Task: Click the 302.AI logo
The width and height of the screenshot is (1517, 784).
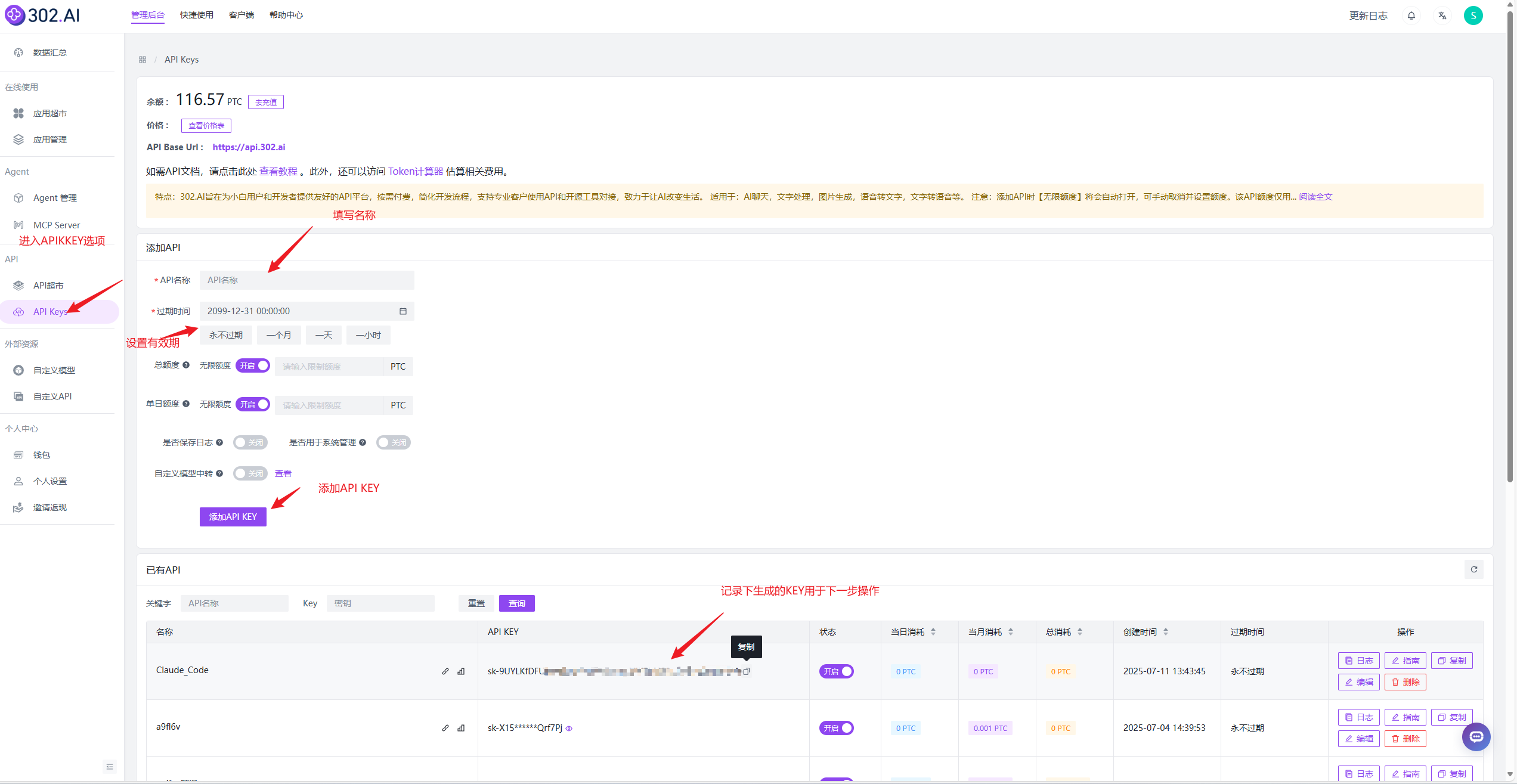Action: point(42,15)
